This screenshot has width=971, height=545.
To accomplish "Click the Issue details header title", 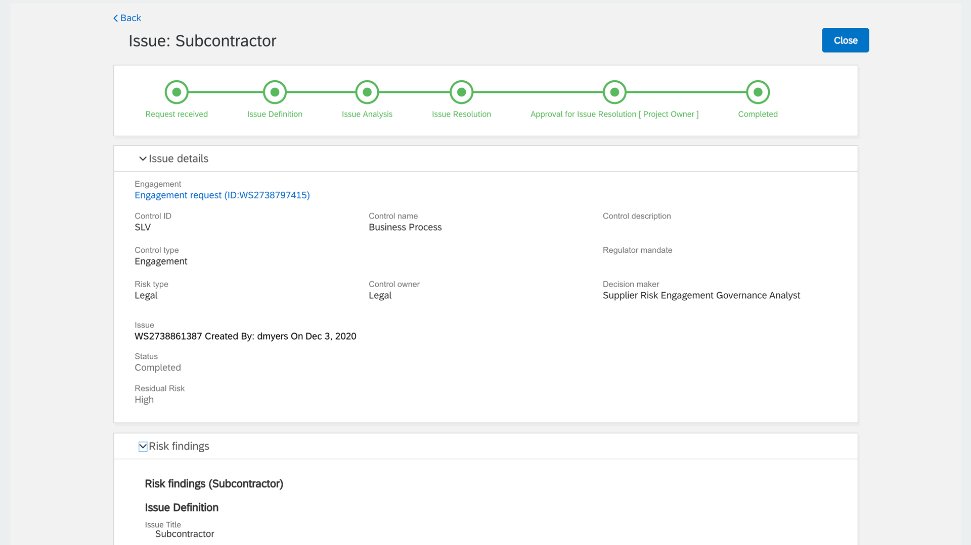I will click(x=178, y=159).
